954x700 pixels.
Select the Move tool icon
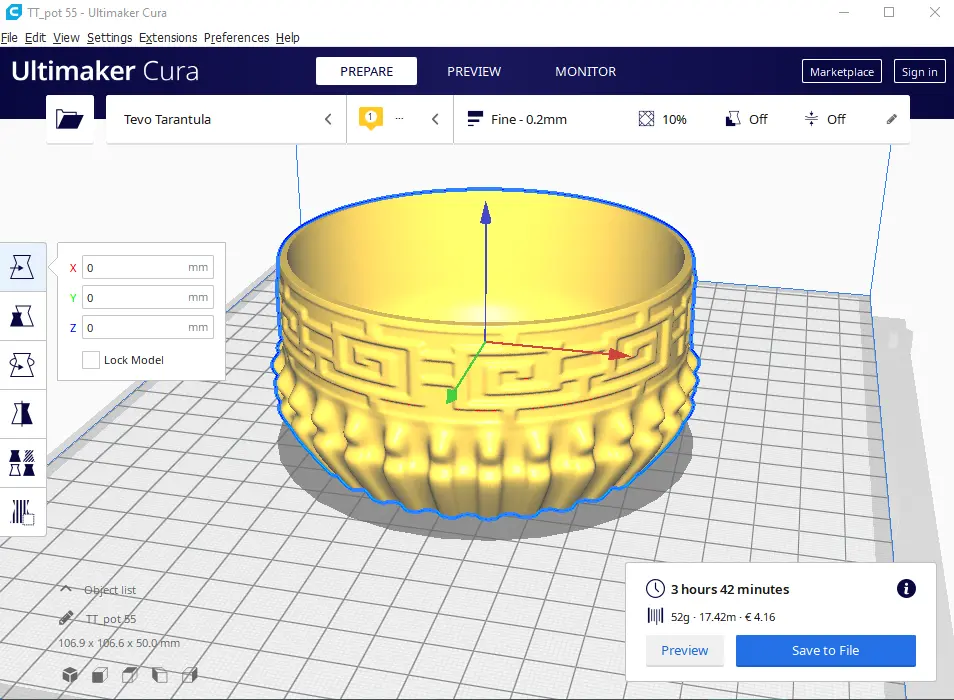22,267
